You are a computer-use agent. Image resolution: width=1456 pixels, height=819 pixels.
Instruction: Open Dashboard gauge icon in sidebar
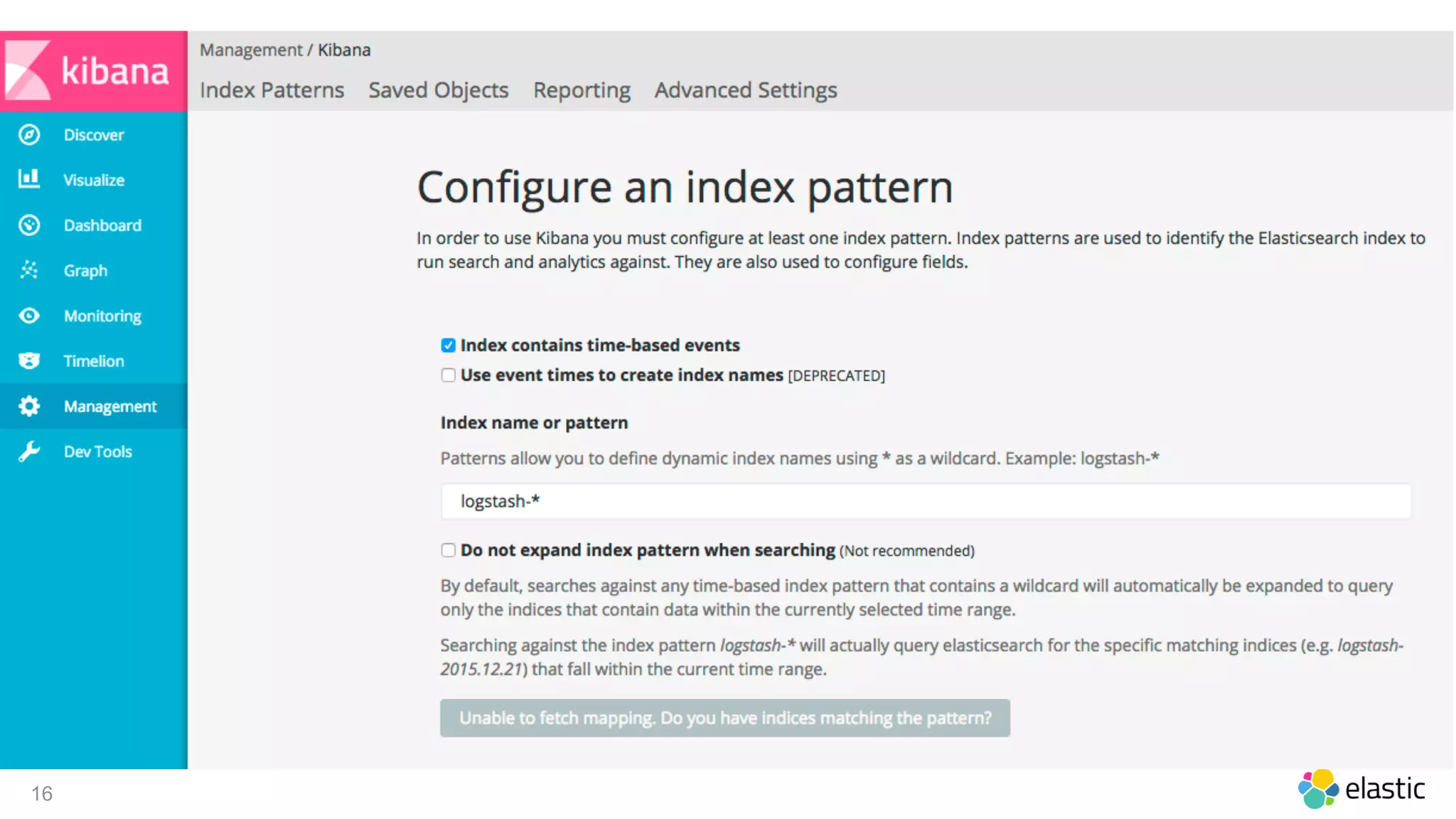(29, 225)
